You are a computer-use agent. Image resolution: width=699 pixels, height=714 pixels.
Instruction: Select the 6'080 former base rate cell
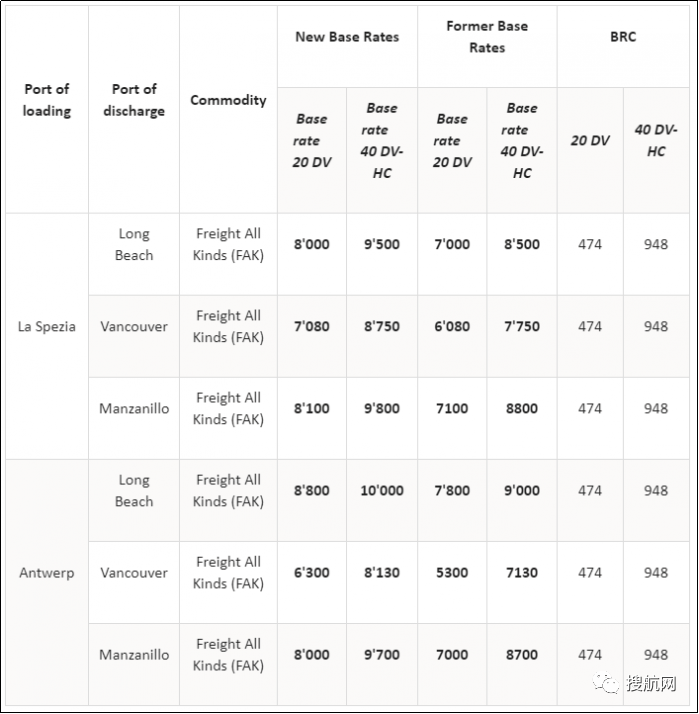[452, 326]
